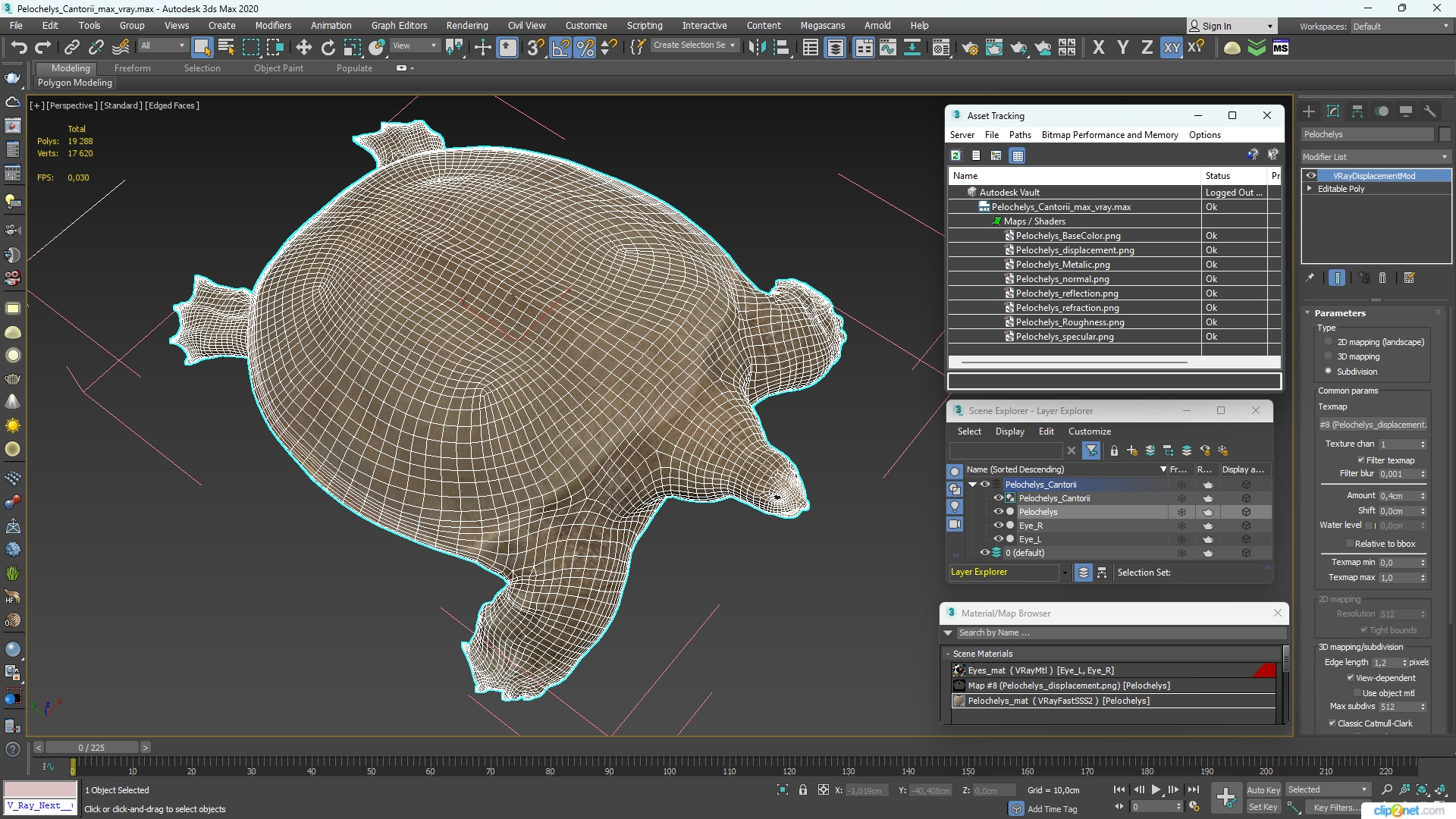Select Subdivision radio option
Image resolution: width=1456 pixels, height=819 pixels.
click(1328, 372)
